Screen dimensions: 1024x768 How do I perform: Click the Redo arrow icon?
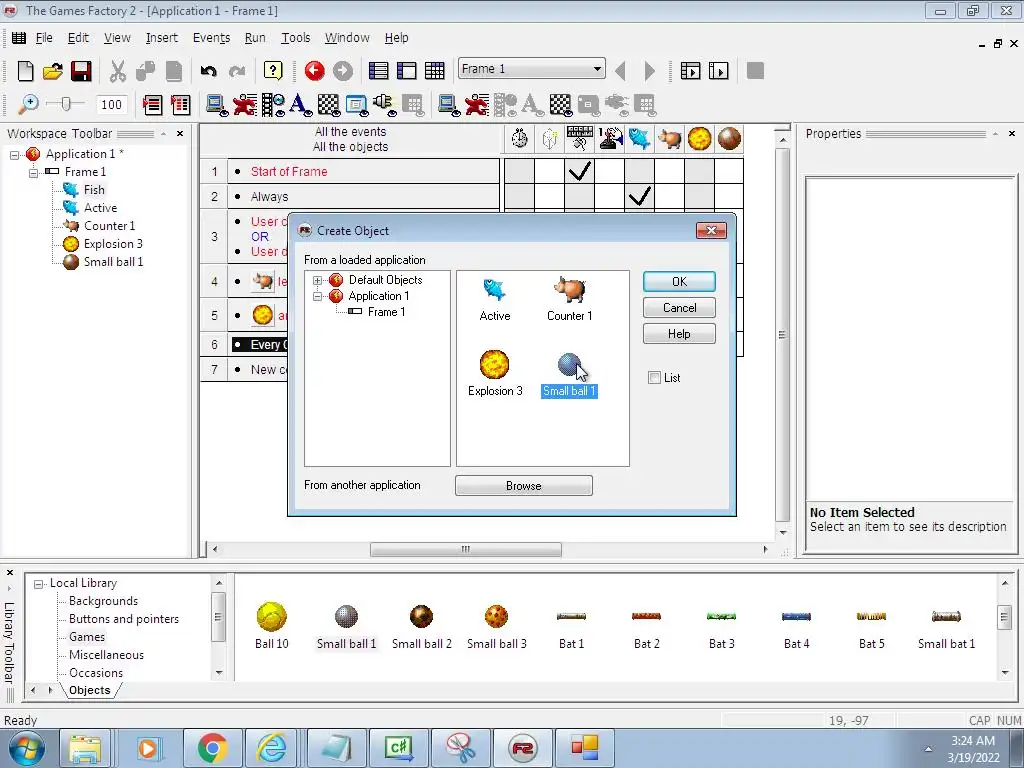click(x=237, y=71)
